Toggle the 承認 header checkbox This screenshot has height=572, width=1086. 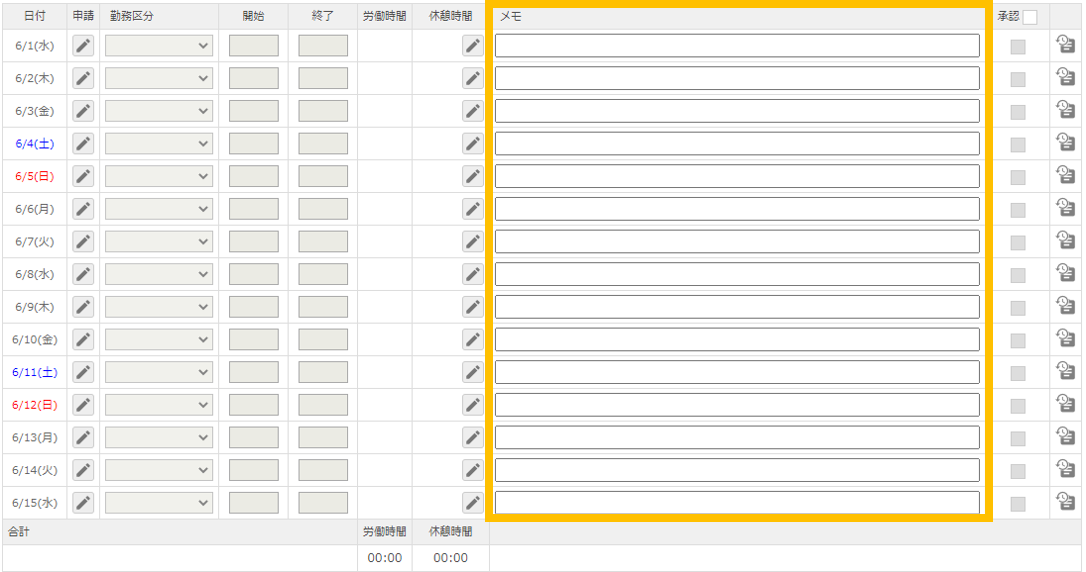pos(1030,17)
